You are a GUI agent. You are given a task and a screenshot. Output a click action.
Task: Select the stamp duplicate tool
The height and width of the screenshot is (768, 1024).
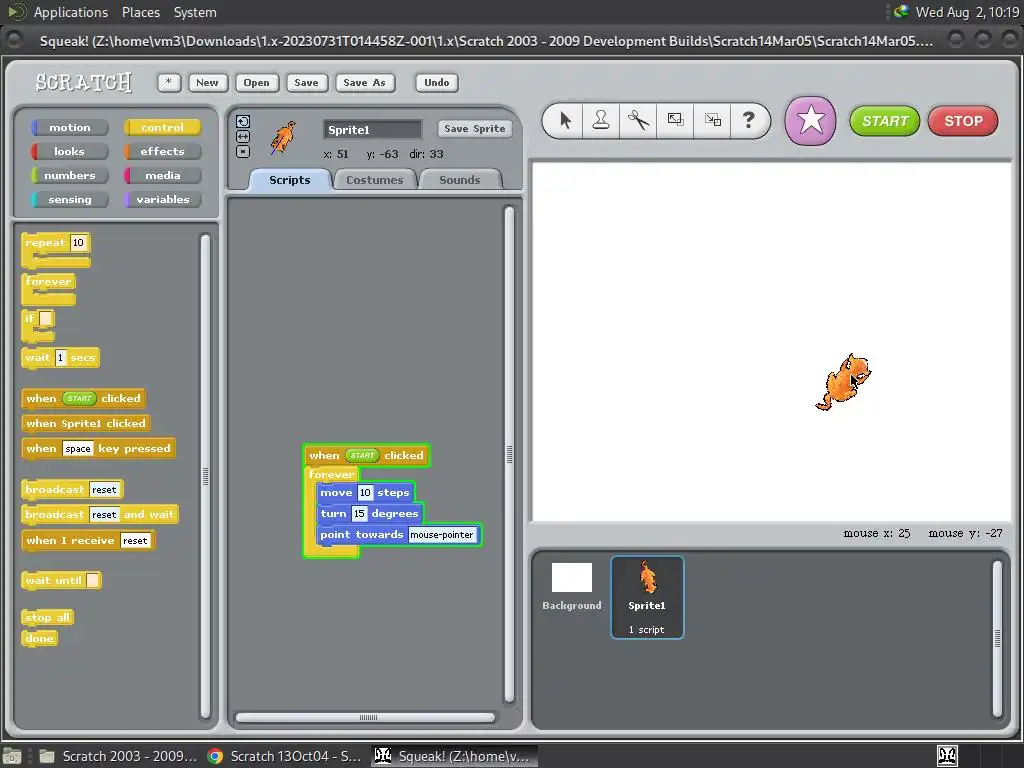point(601,120)
